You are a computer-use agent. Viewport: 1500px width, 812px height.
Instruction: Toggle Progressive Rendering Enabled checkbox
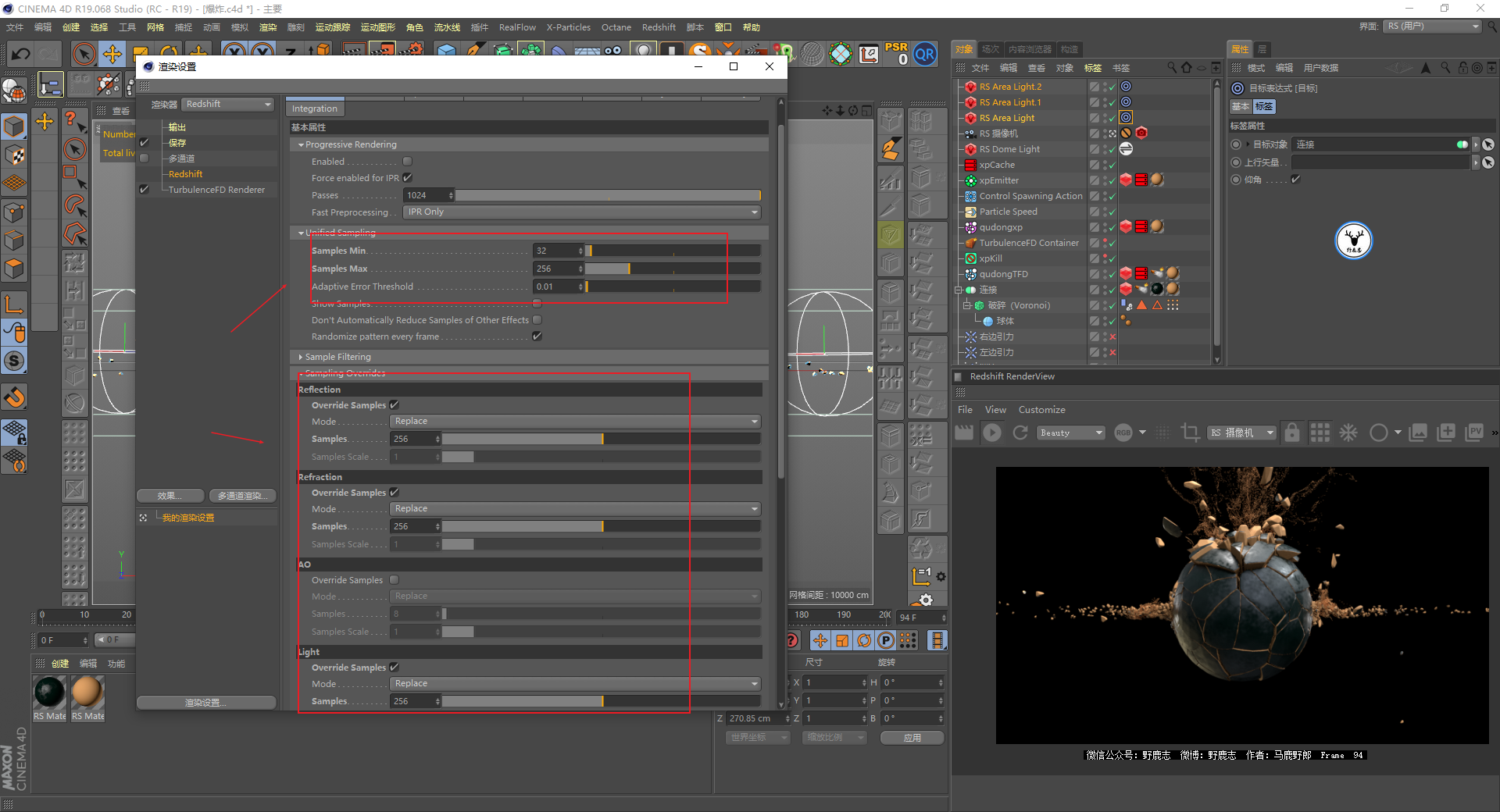coord(407,162)
